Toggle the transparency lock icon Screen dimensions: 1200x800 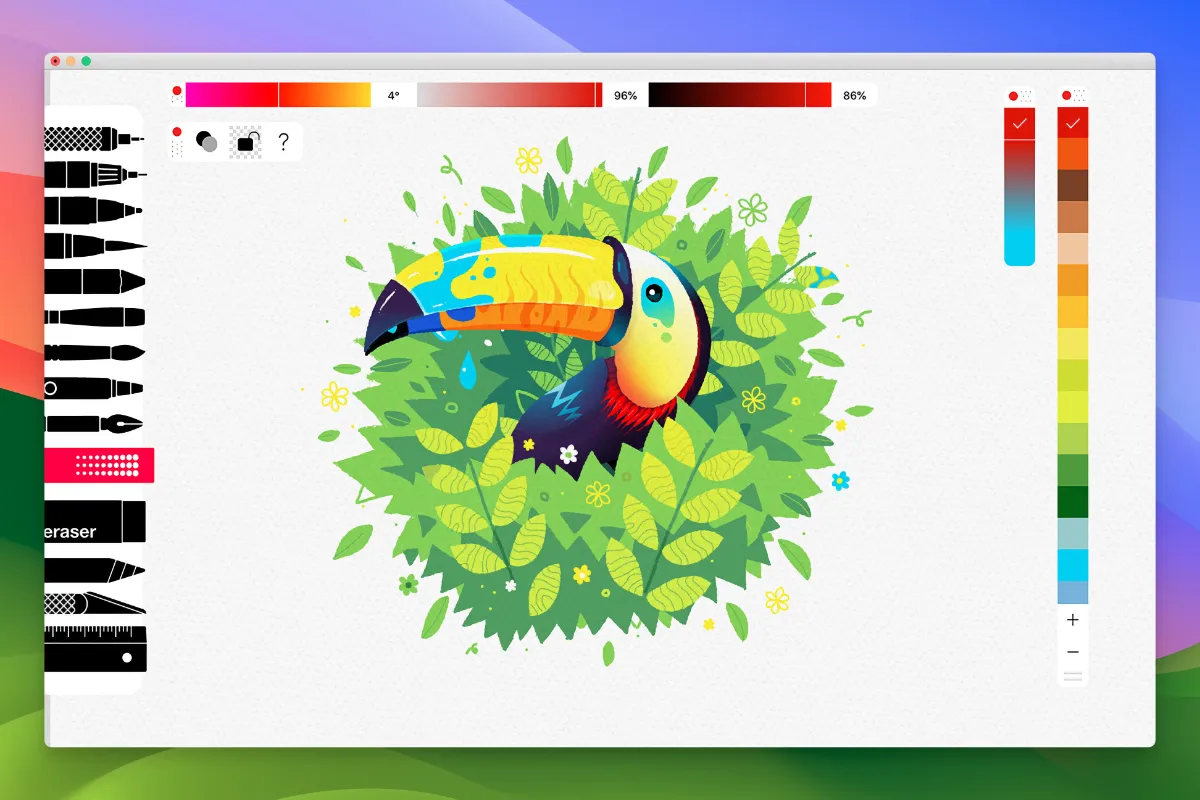click(245, 142)
